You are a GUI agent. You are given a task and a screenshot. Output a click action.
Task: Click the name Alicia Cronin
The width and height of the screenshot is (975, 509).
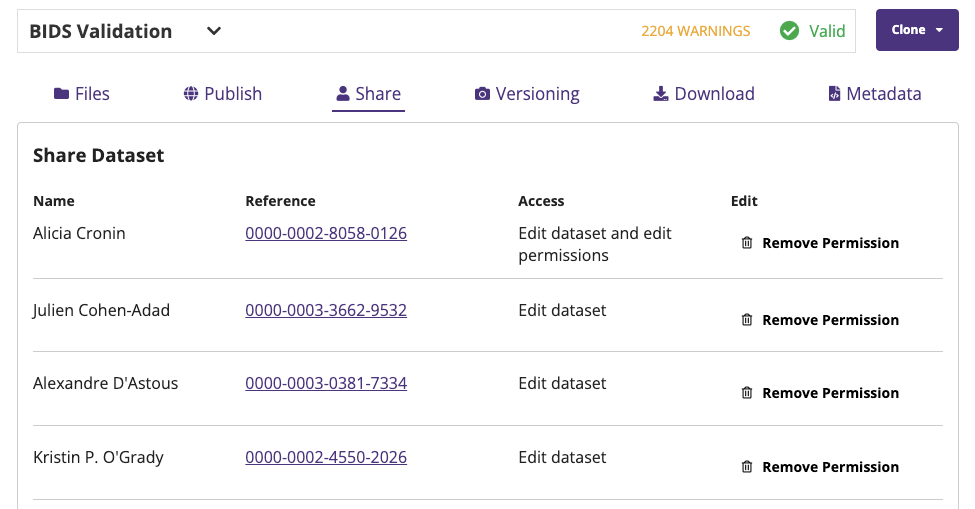tap(79, 234)
